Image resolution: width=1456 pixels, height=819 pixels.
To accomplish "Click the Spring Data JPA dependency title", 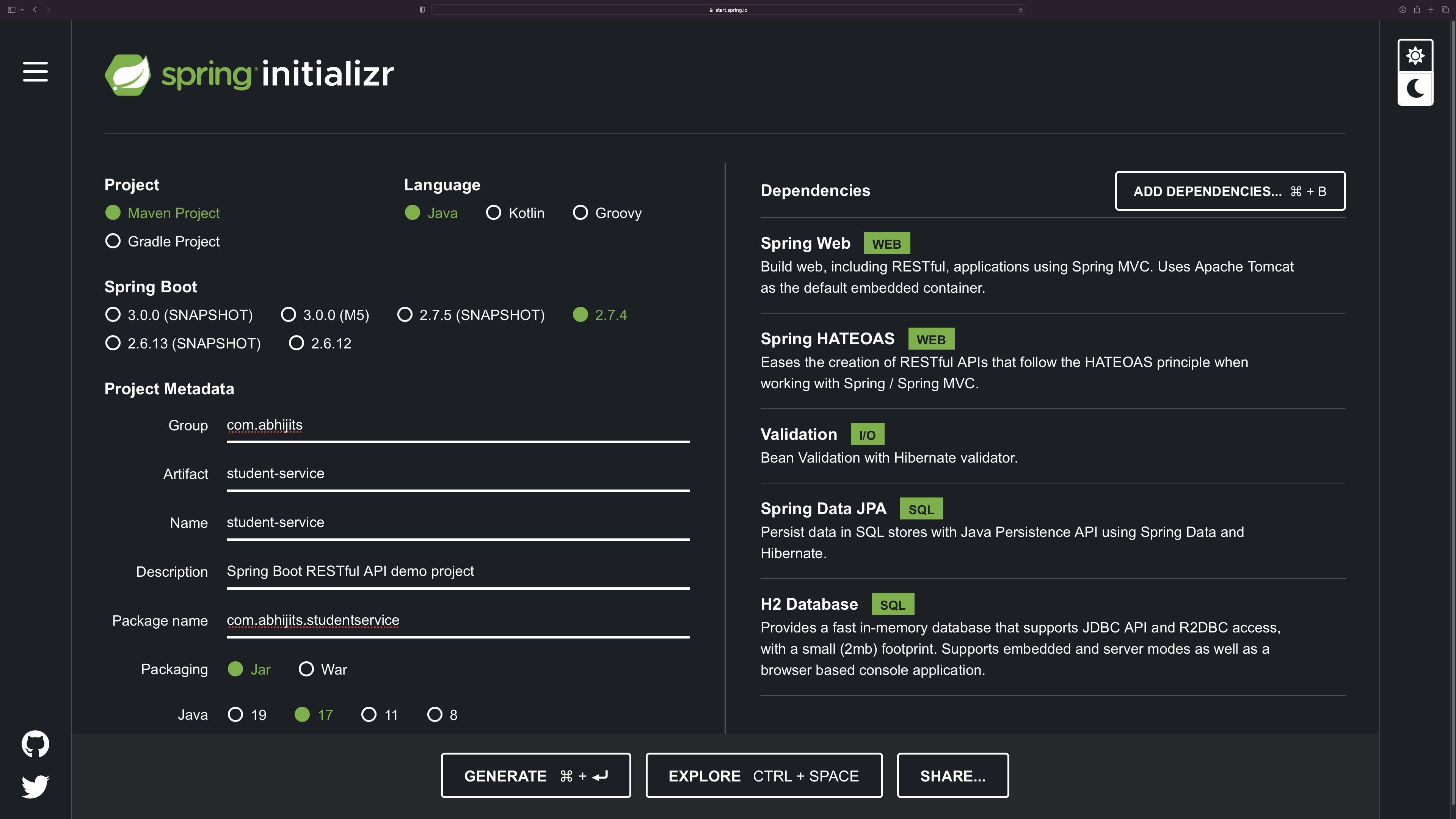I will pyautogui.click(x=824, y=509).
